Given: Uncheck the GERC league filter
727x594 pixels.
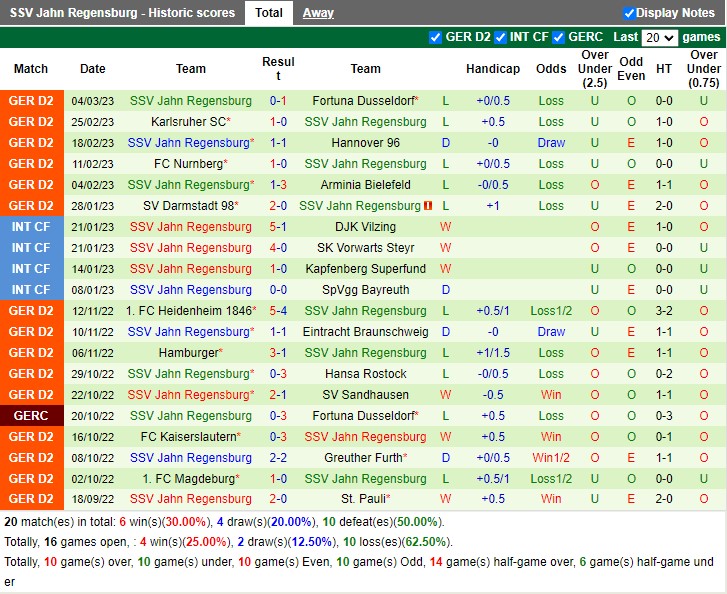Looking at the screenshot, I should (x=559, y=37).
